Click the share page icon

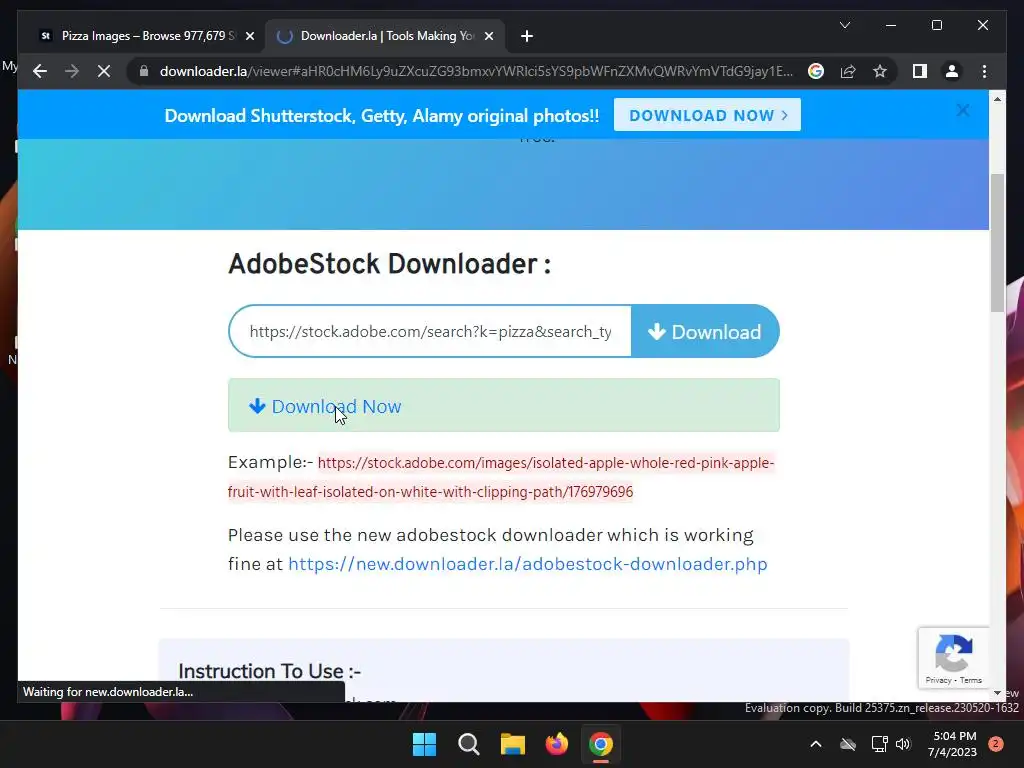coord(848,71)
